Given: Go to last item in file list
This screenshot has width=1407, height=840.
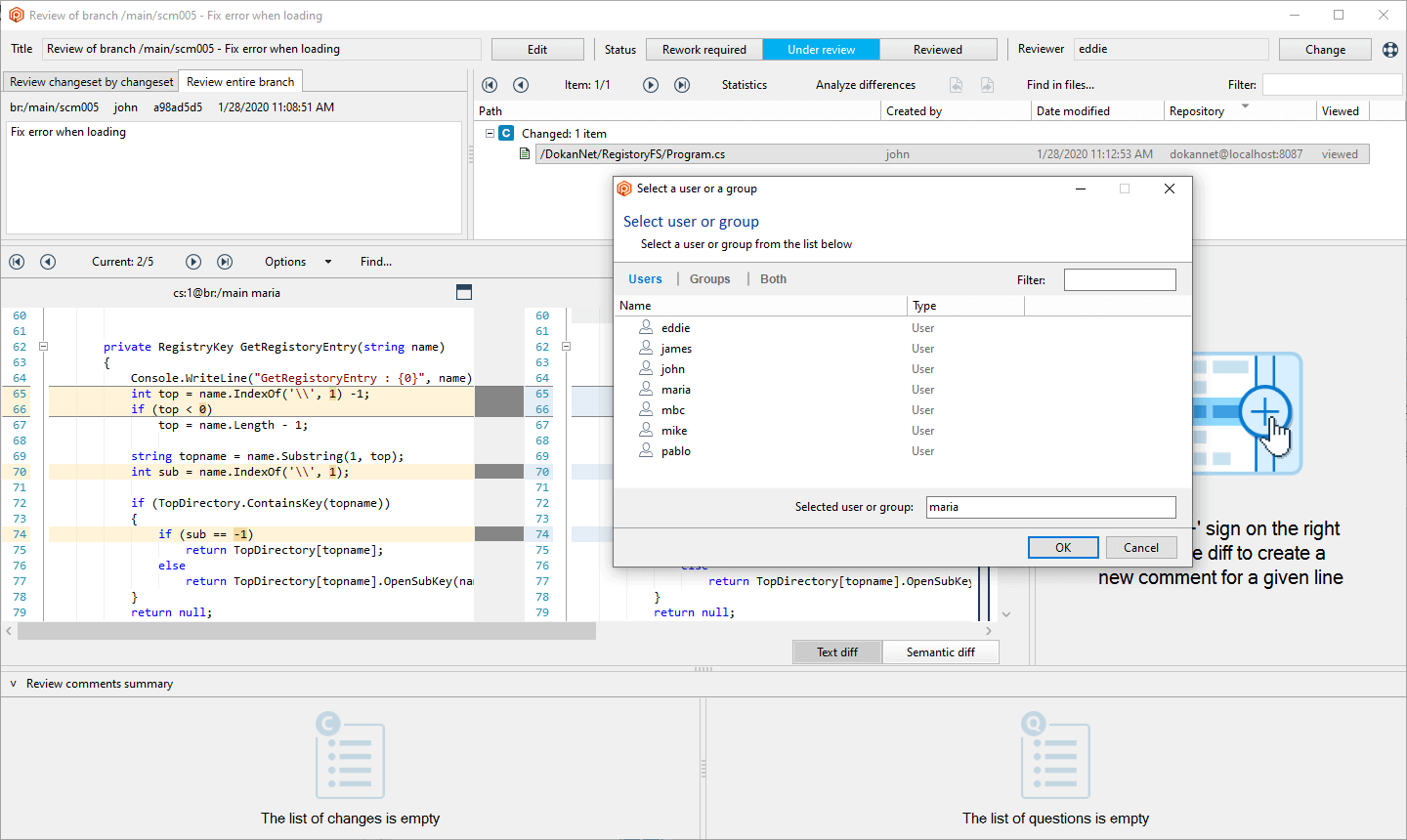Looking at the screenshot, I should (x=682, y=85).
